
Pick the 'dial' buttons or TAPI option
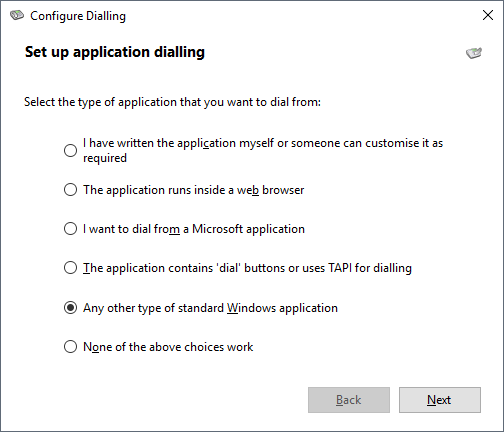pos(70,268)
